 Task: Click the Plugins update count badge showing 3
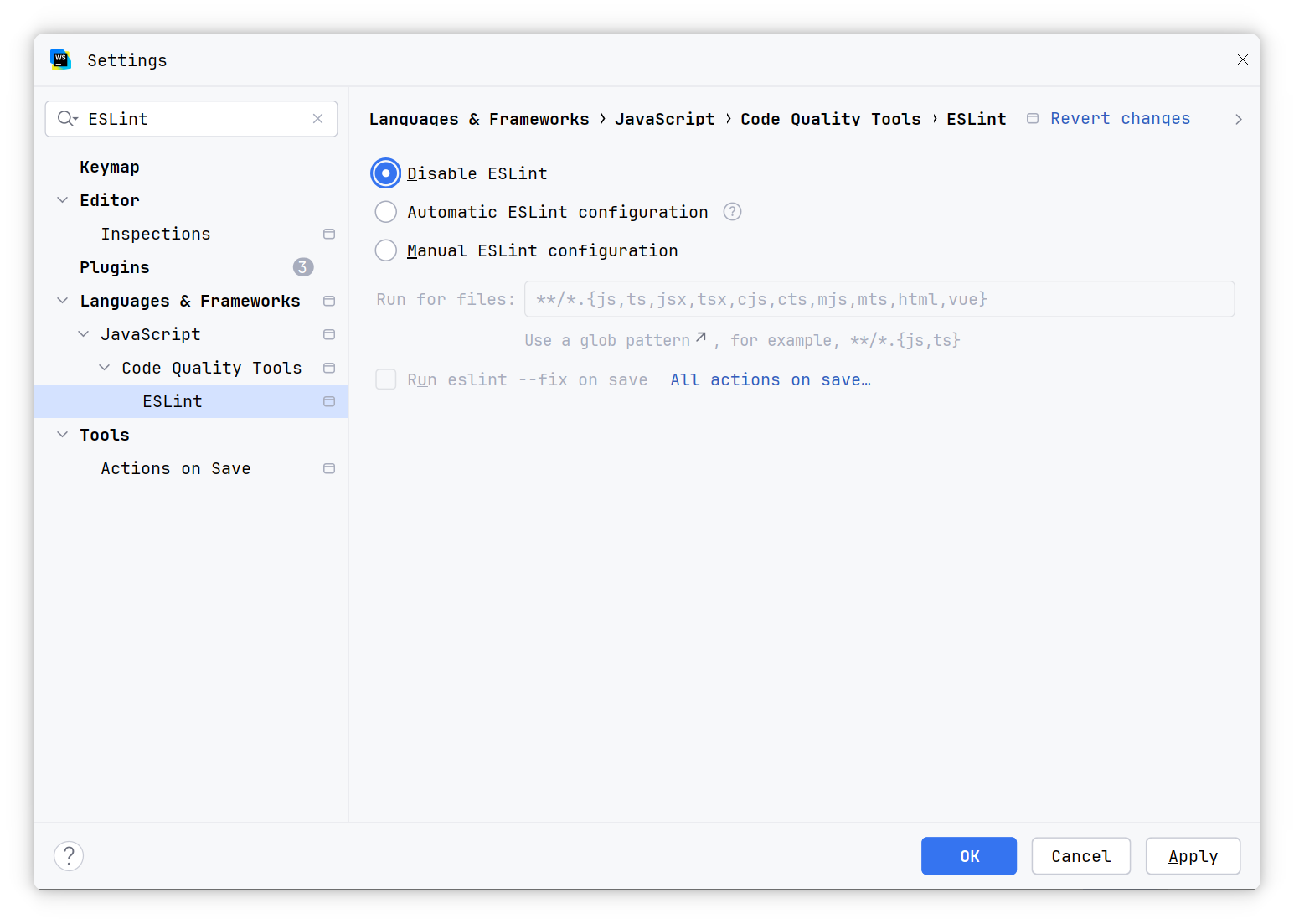pos(303,267)
